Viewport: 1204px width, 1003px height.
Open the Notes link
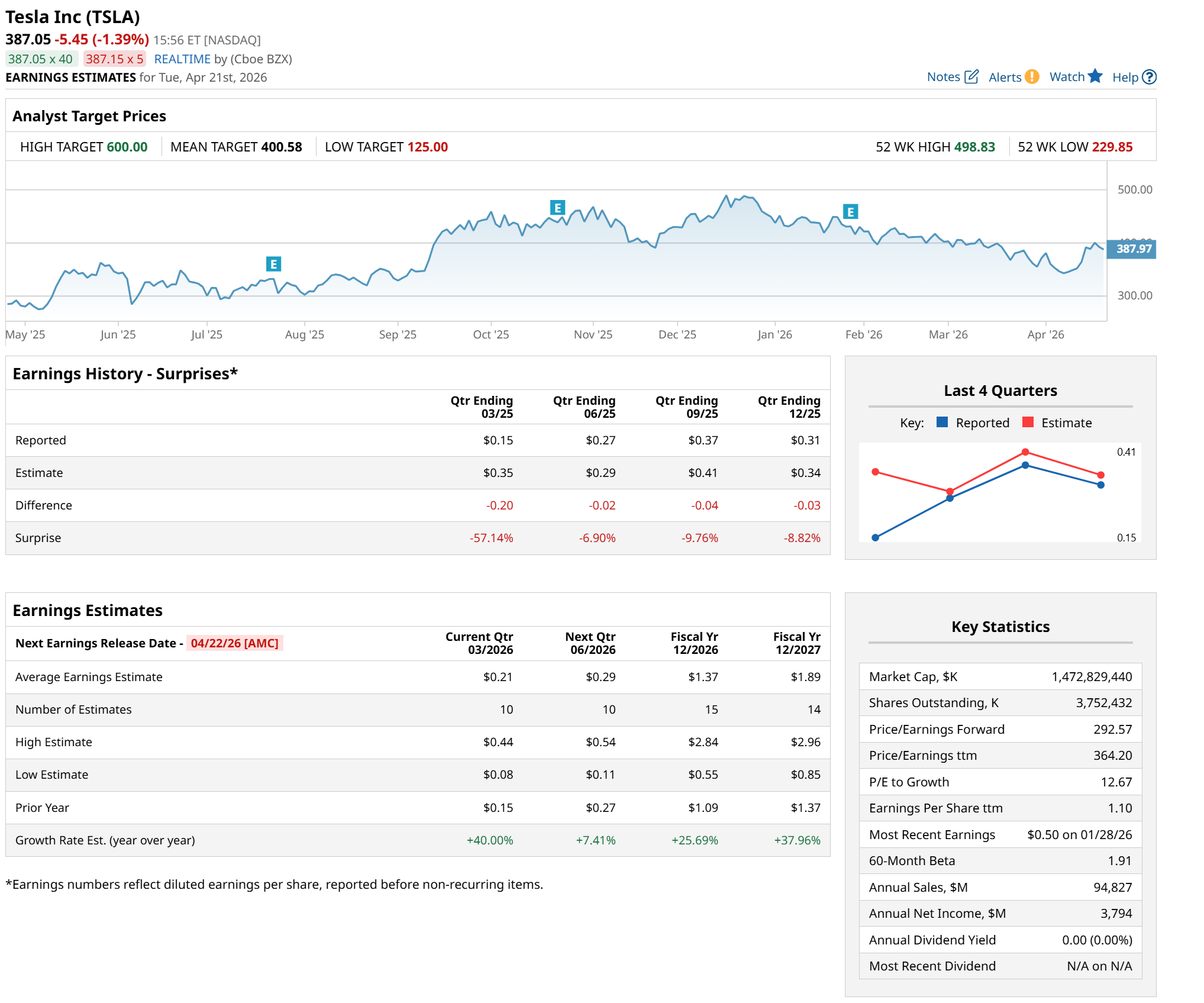coord(943,77)
